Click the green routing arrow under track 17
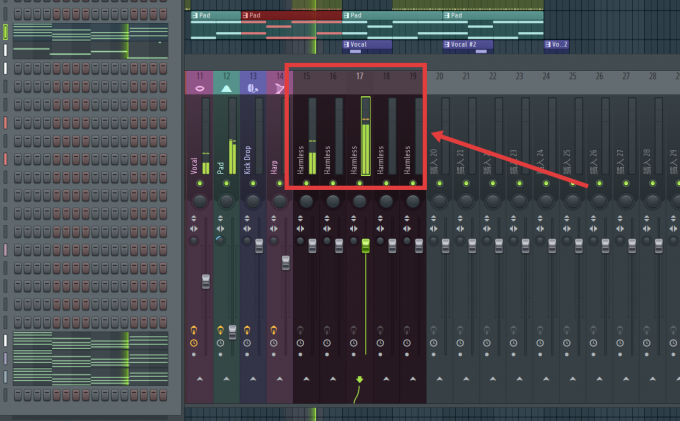680x421 pixels. click(x=360, y=379)
